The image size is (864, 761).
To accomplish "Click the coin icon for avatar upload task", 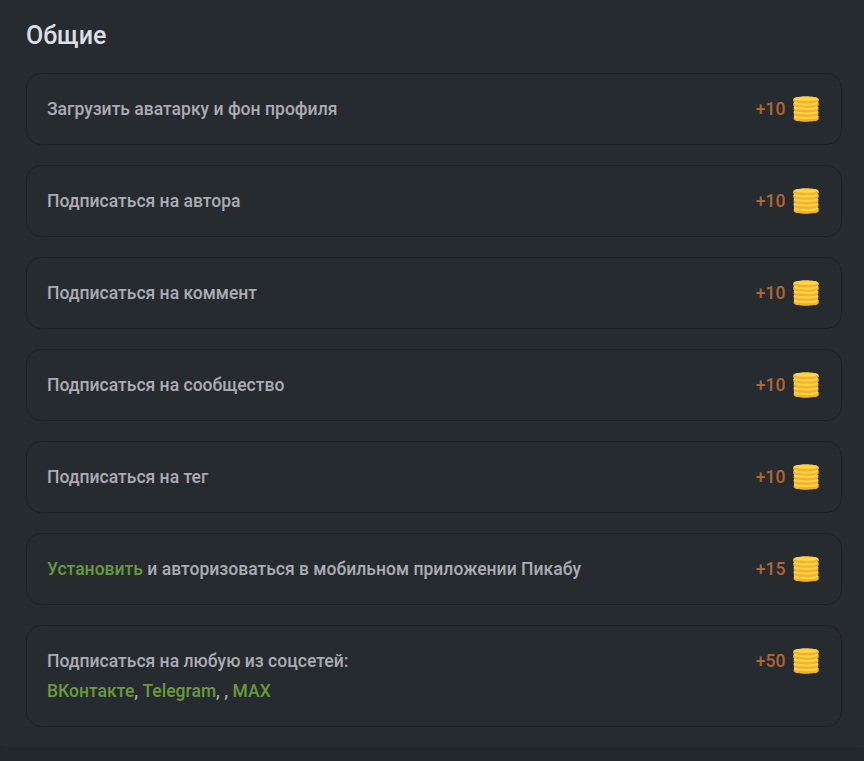I will pyautogui.click(x=806, y=109).
